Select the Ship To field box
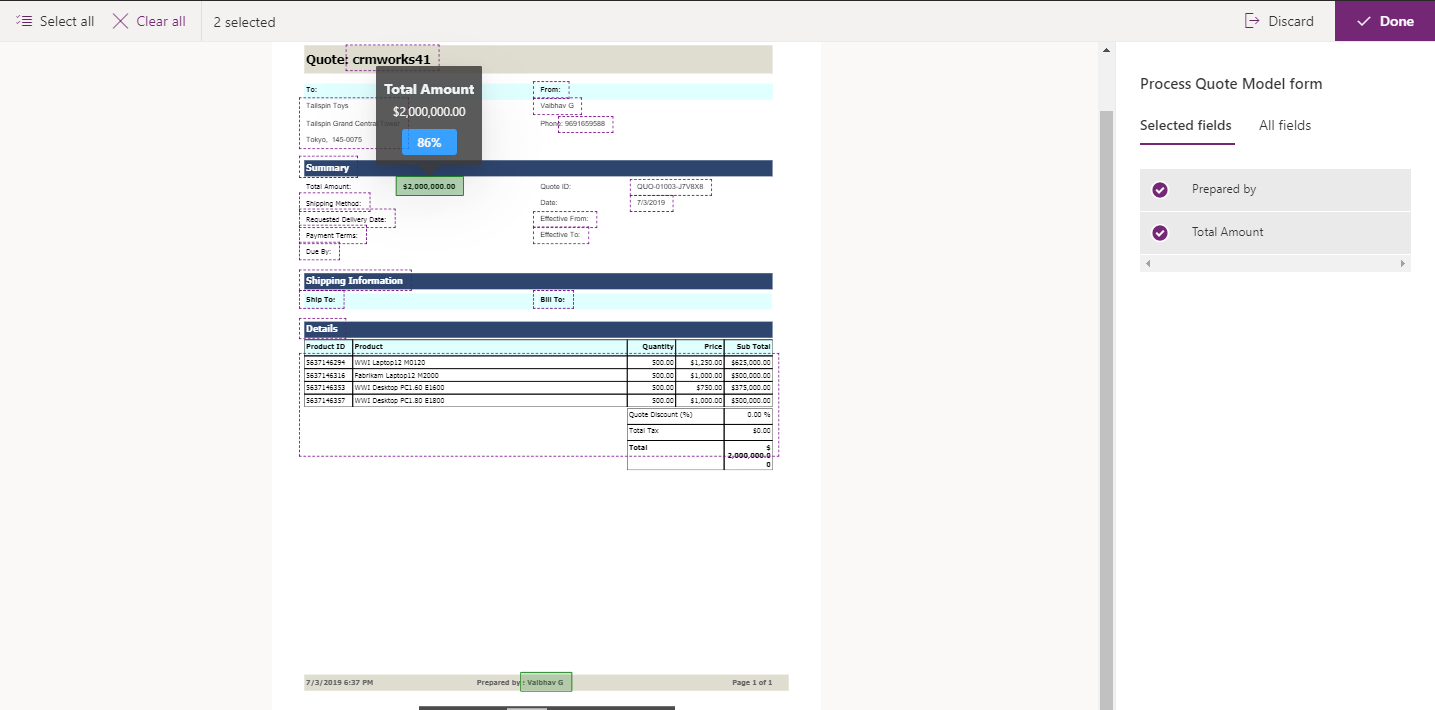1435x710 pixels. click(322, 300)
